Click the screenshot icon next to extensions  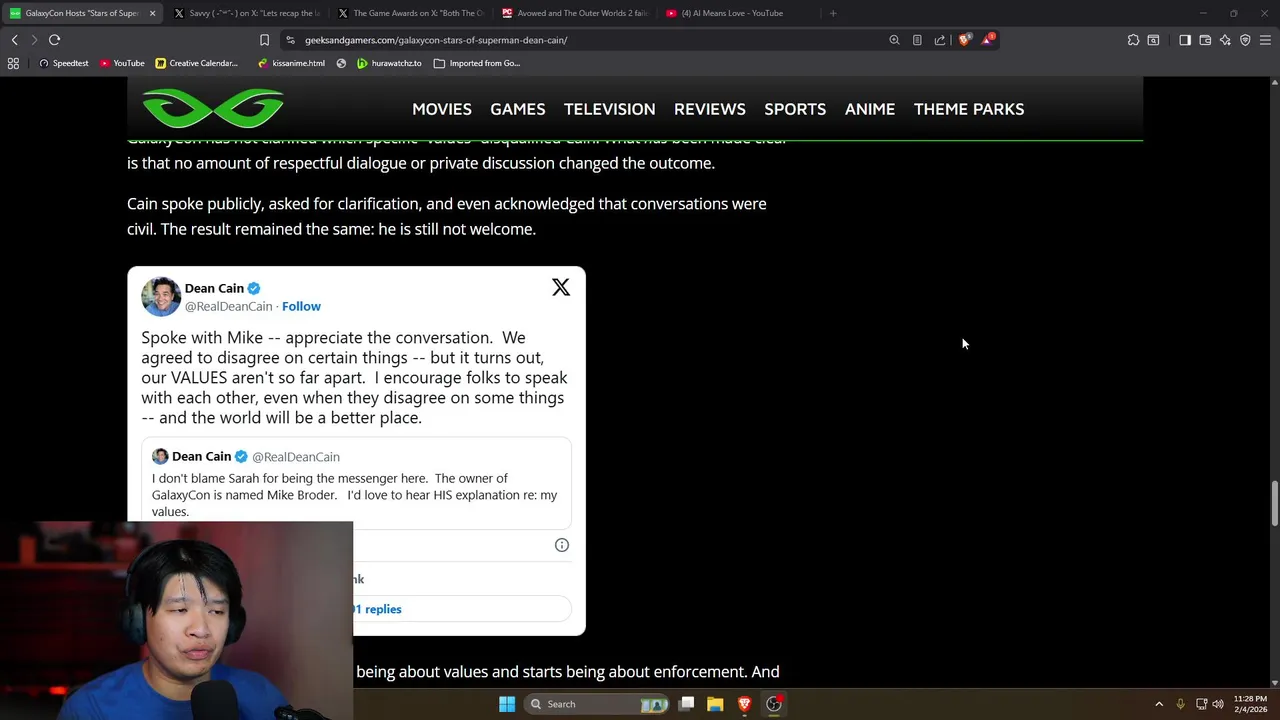(x=1153, y=40)
